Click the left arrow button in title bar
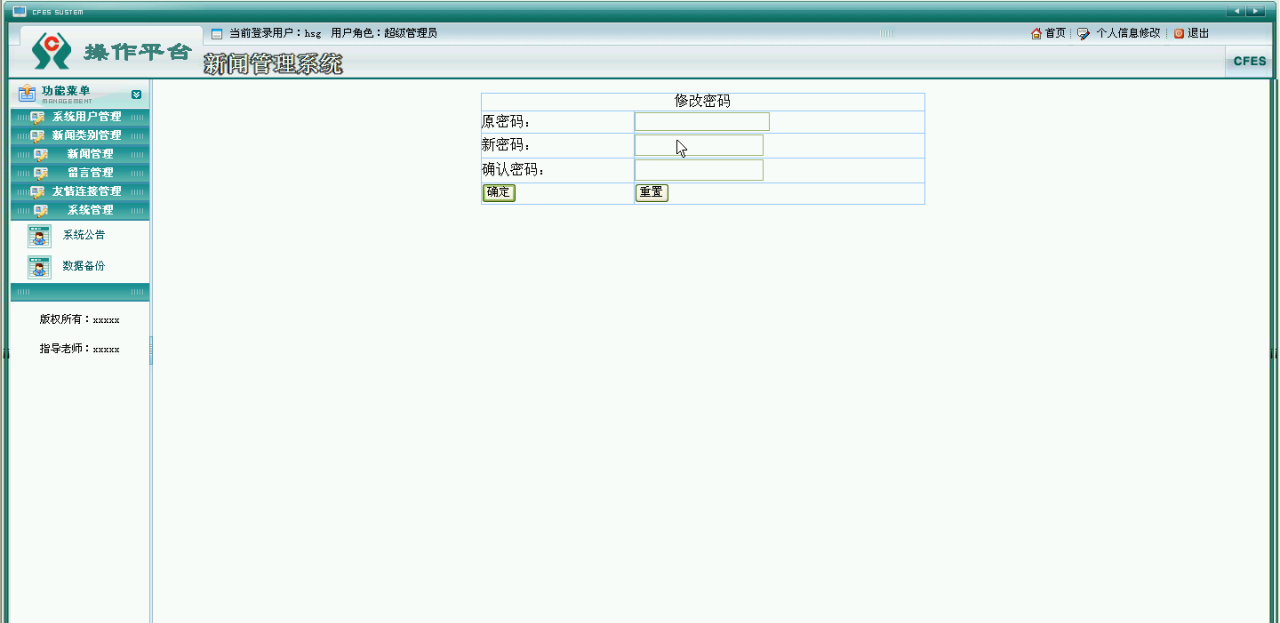 (1236, 11)
